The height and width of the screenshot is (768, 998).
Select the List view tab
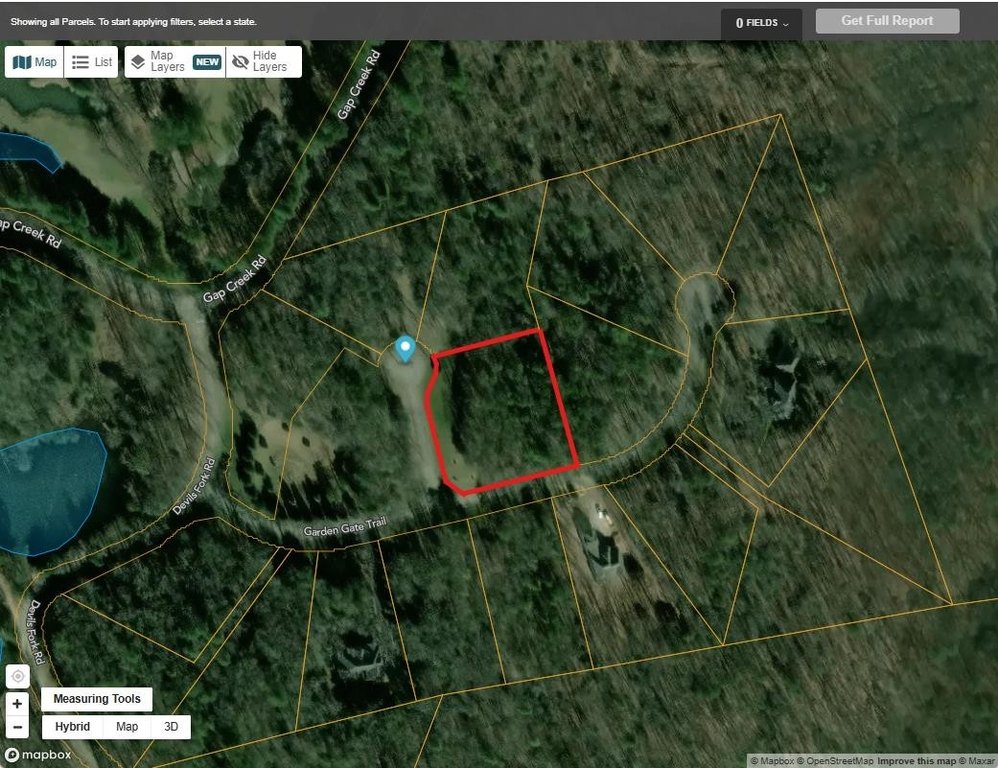pos(91,62)
